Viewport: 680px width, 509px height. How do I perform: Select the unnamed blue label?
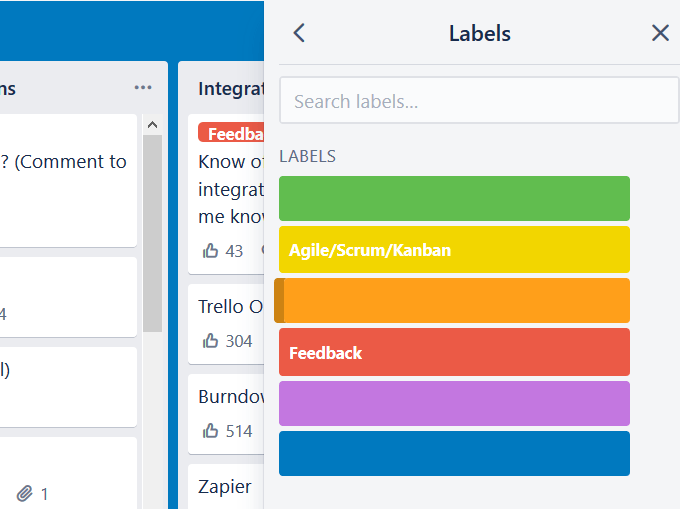454,454
